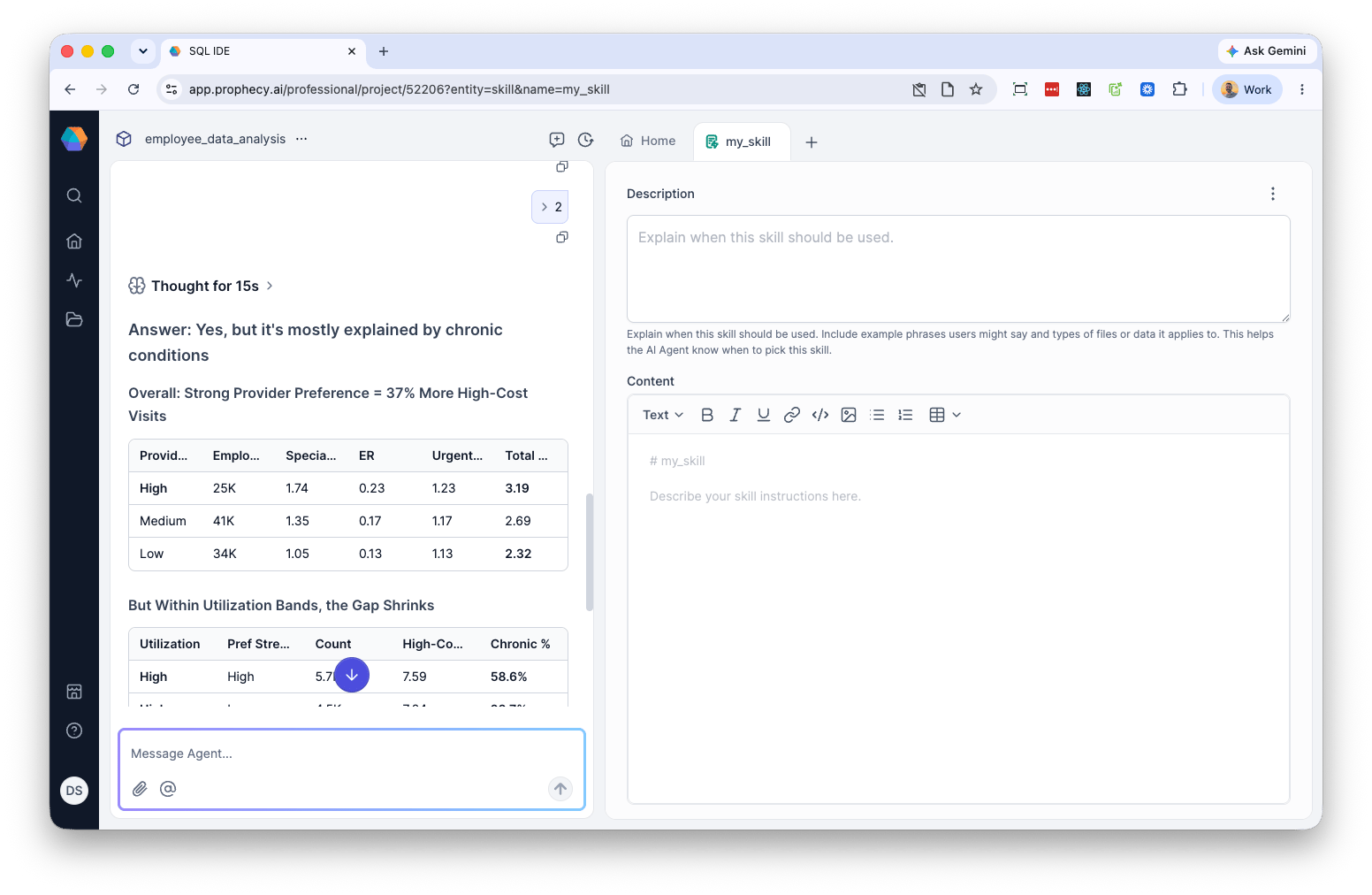Expand the collapsed '2' steps chip
The width and height of the screenshot is (1372, 895).
coord(550,207)
